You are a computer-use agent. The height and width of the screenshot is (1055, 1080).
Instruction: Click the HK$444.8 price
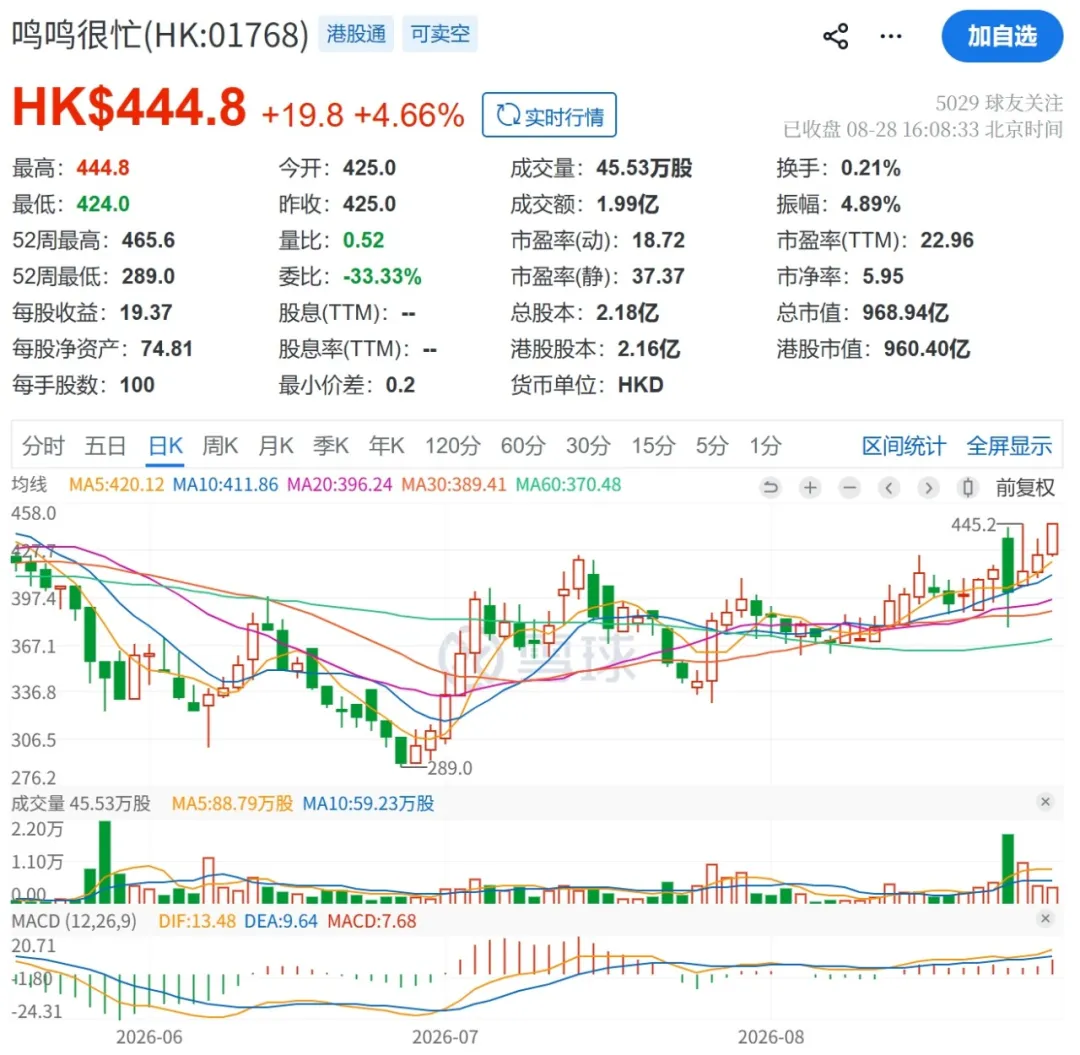point(129,107)
